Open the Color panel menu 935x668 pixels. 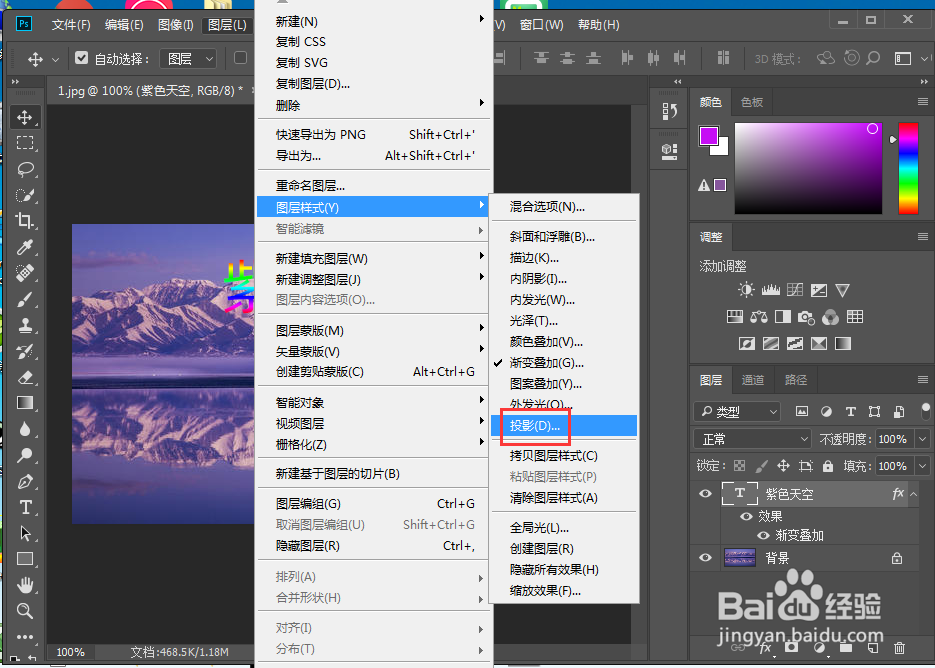(922, 102)
